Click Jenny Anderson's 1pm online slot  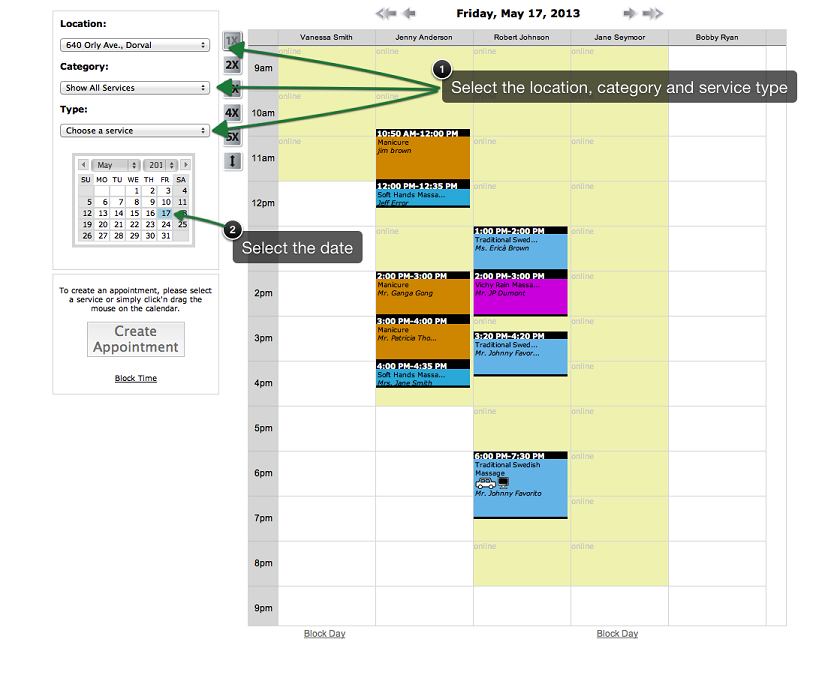click(x=424, y=249)
